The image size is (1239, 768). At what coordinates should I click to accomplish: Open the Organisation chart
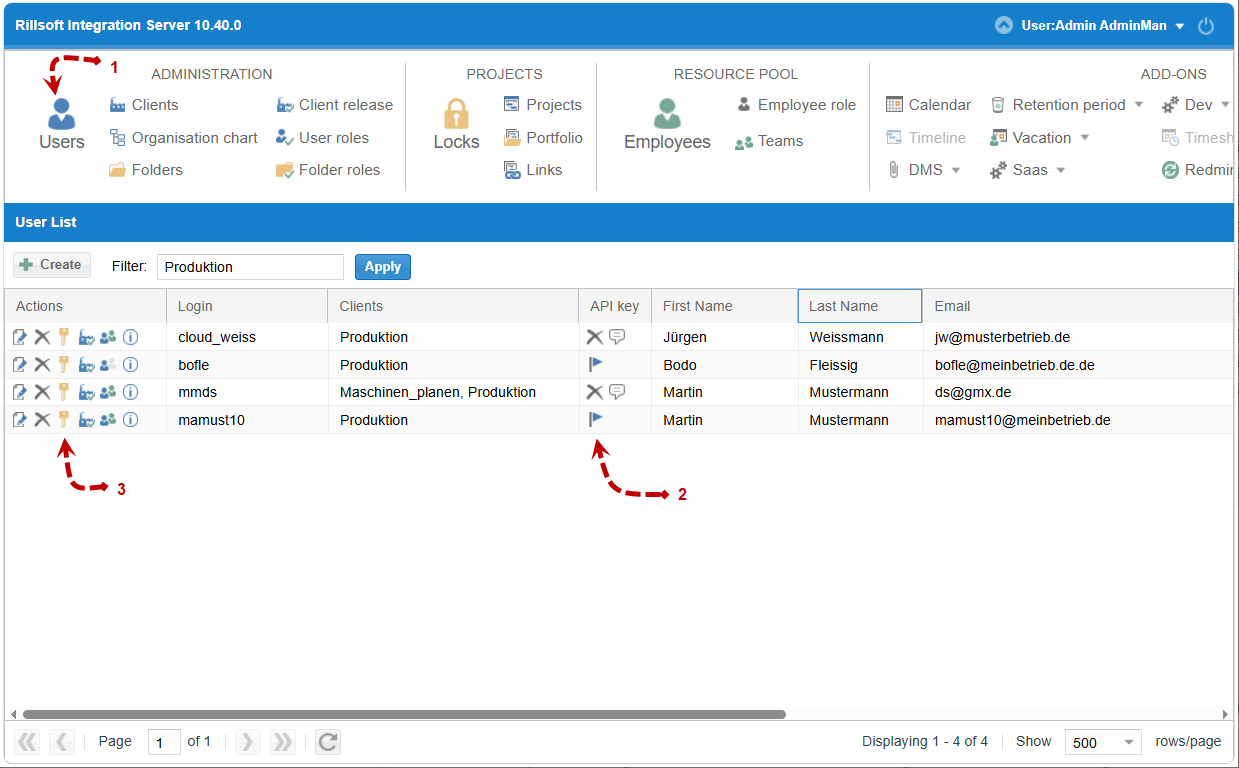pyautogui.click(x=183, y=138)
